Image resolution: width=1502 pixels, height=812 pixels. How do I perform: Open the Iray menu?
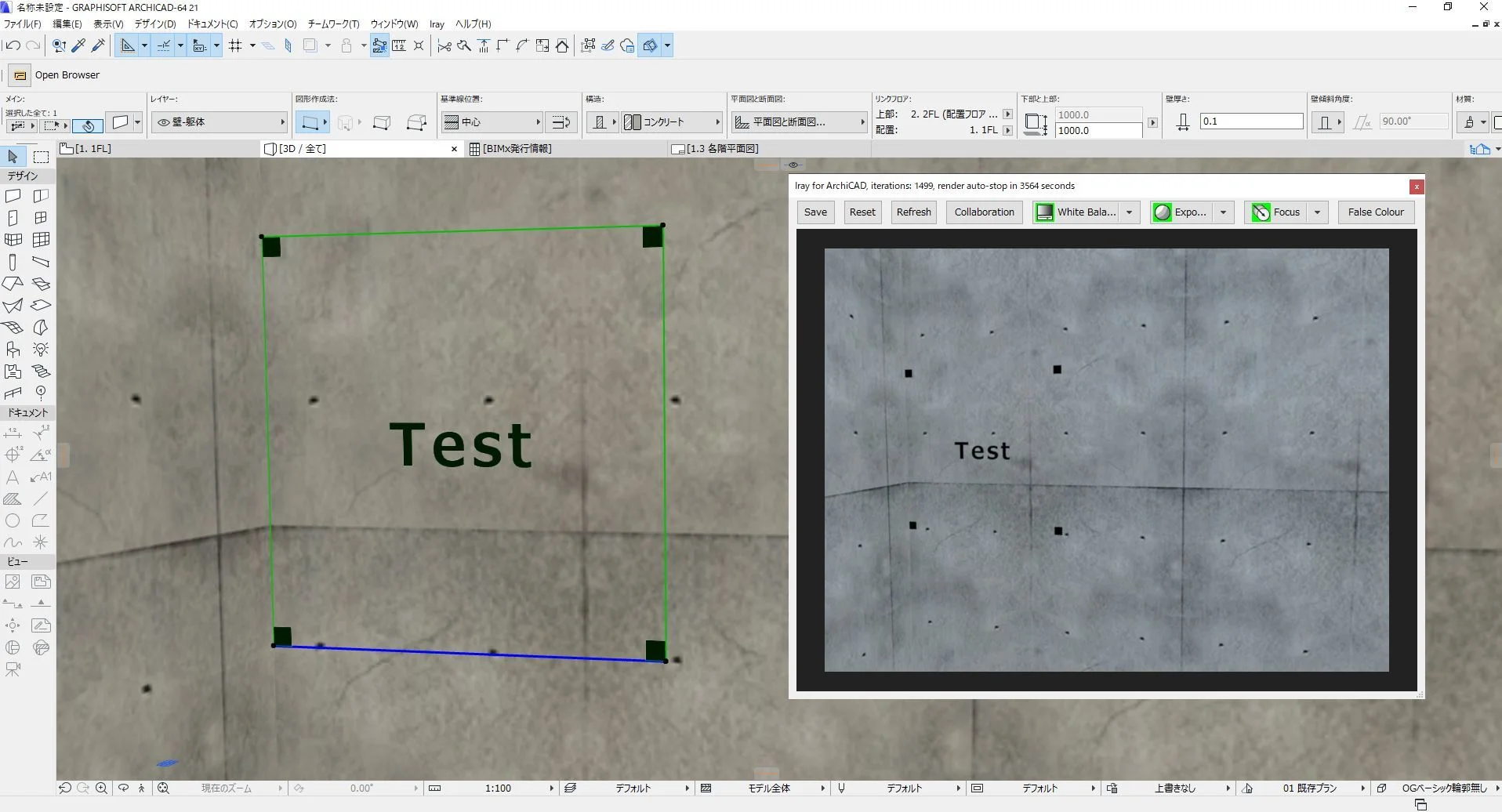click(437, 24)
